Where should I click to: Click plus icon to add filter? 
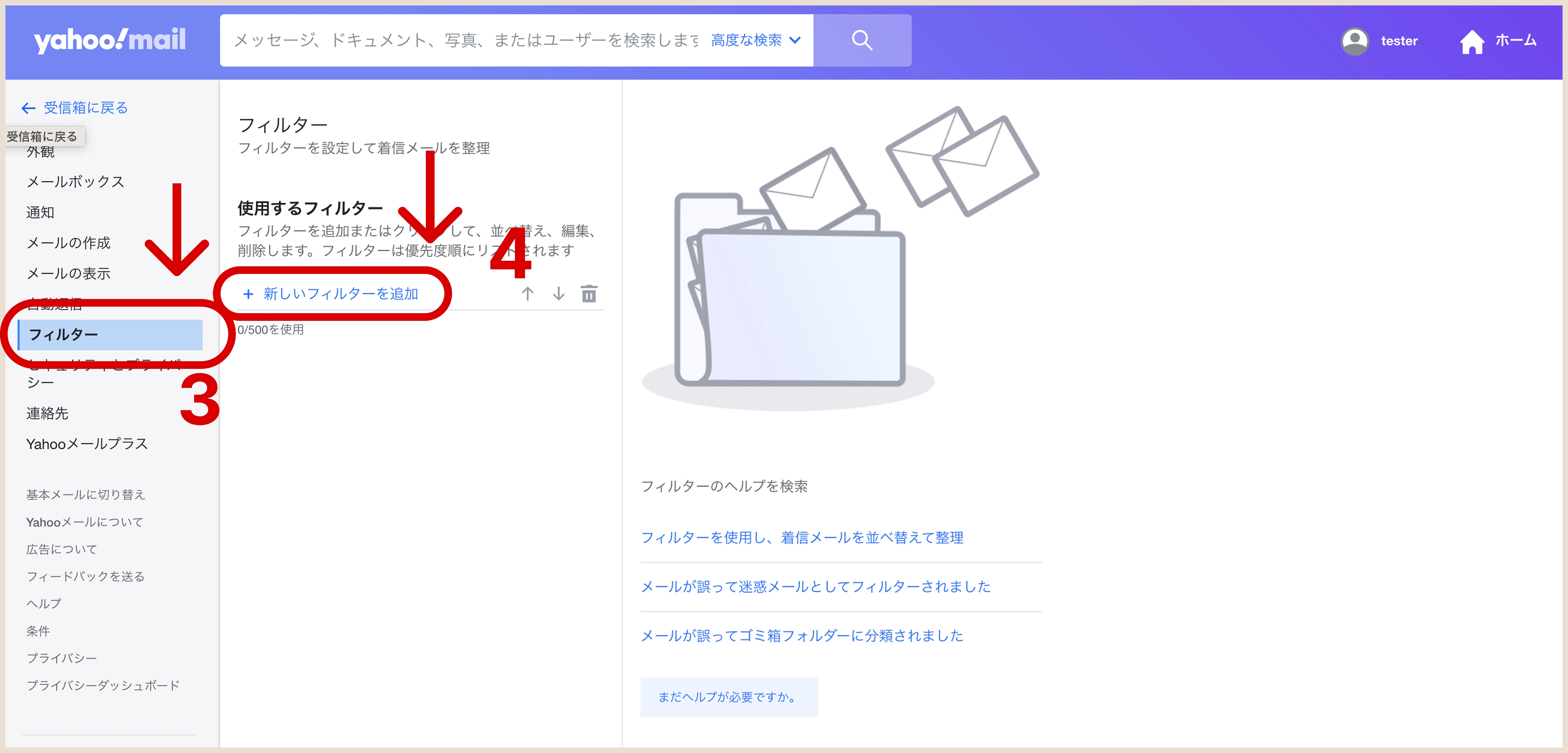(x=248, y=294)
